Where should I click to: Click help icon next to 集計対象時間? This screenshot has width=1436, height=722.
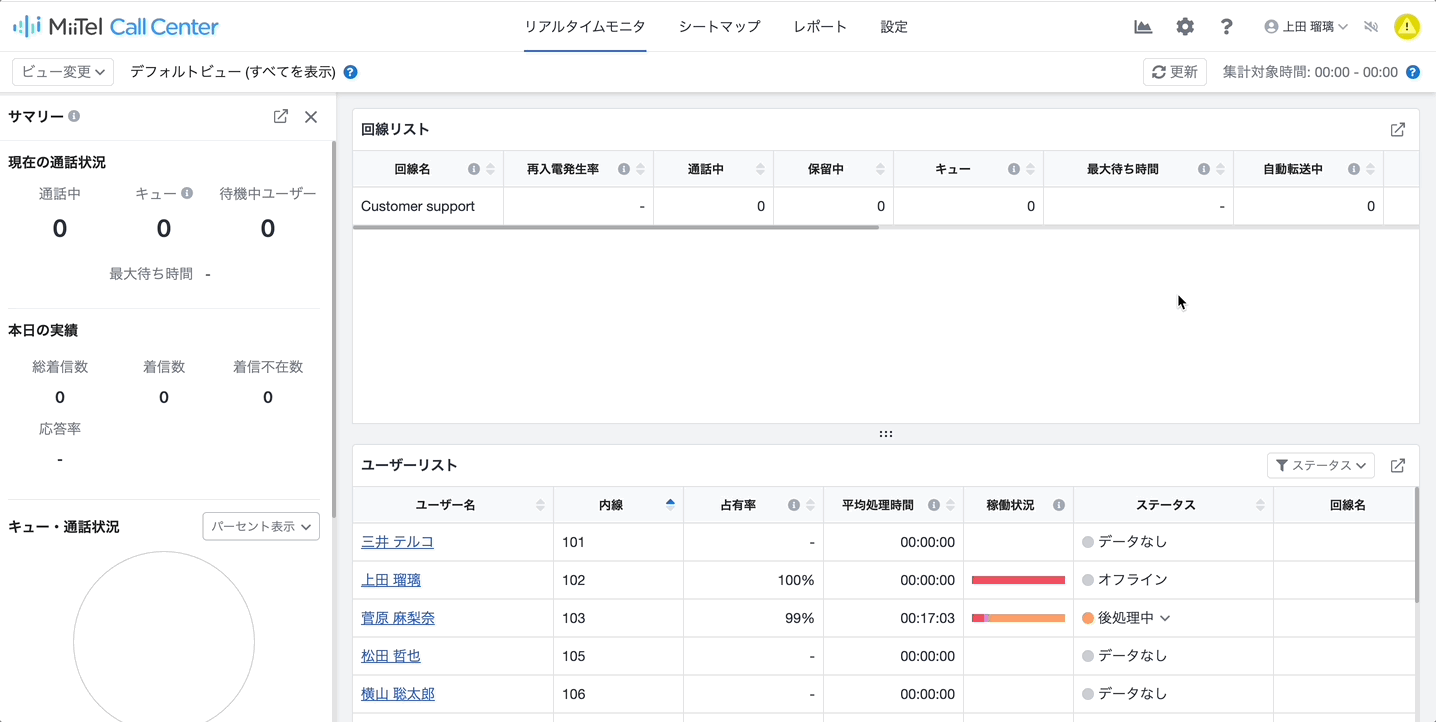tap(1413, 72)
